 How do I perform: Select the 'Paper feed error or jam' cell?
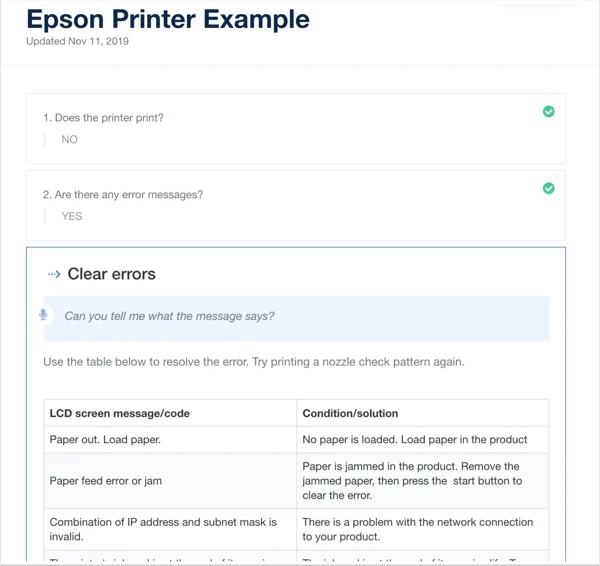click(170, 481)
